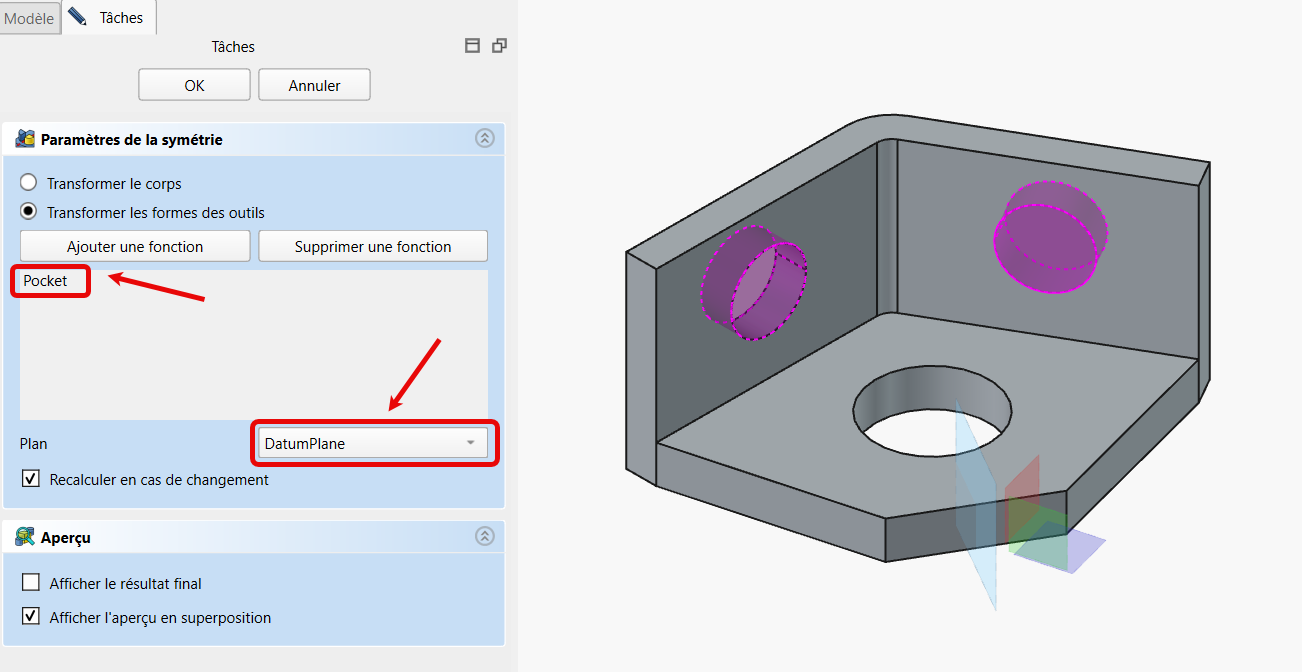The image size is (1302, 672).
Task: Select the Transformer le corps radio option
Action: click(29, 183)
